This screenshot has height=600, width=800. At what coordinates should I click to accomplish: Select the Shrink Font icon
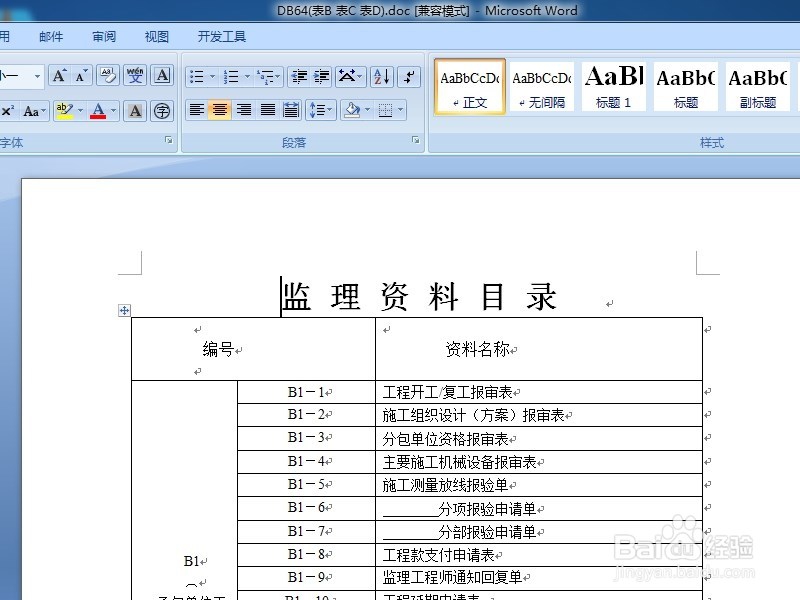coord(79,75)
